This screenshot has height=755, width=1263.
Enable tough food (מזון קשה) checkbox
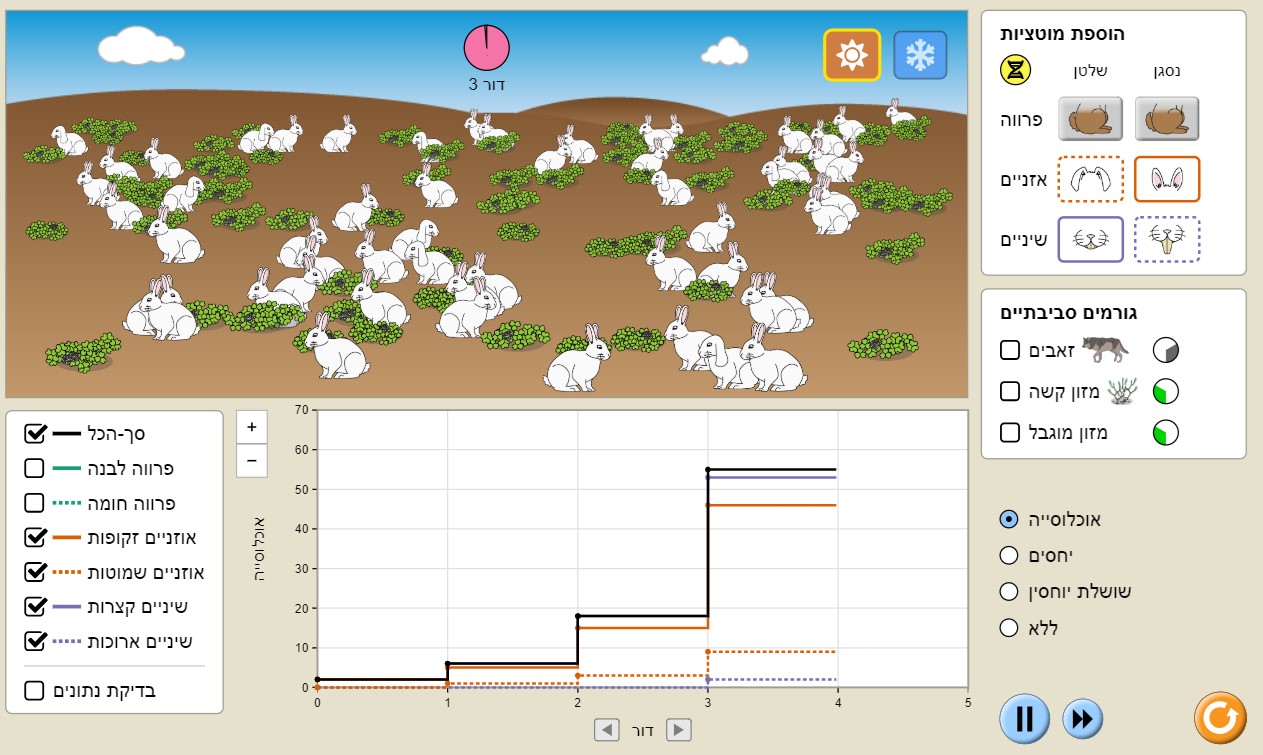click(x=1010, y=391)
